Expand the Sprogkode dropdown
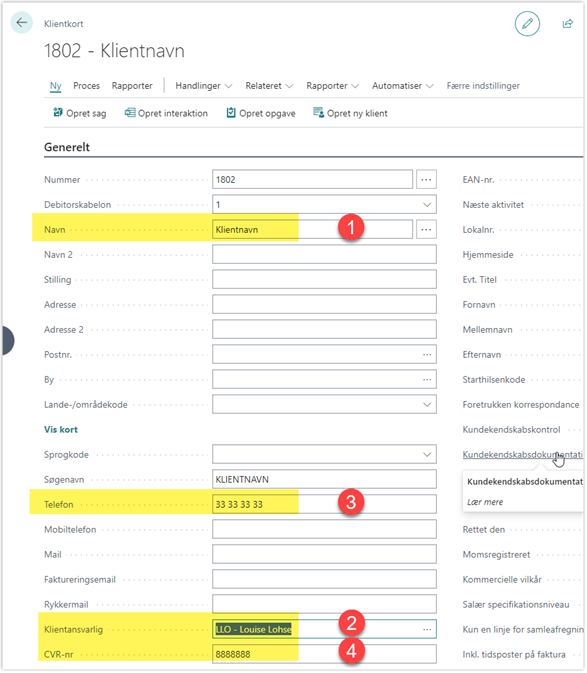 coord(427,455)
